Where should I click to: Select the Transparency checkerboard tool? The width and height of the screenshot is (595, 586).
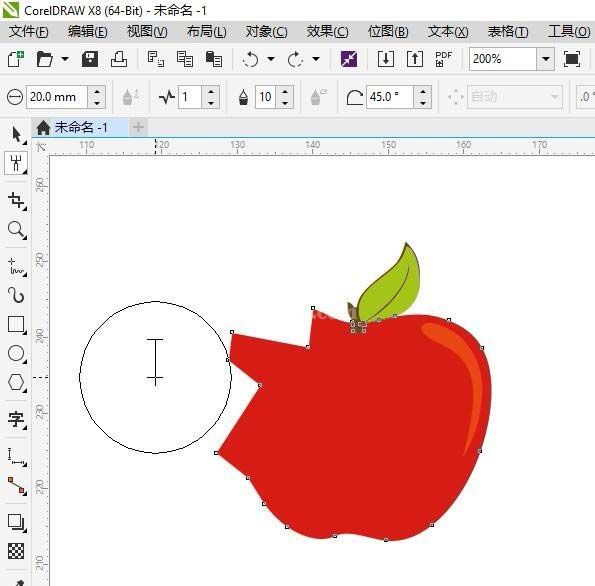click(x=16, y=551)
